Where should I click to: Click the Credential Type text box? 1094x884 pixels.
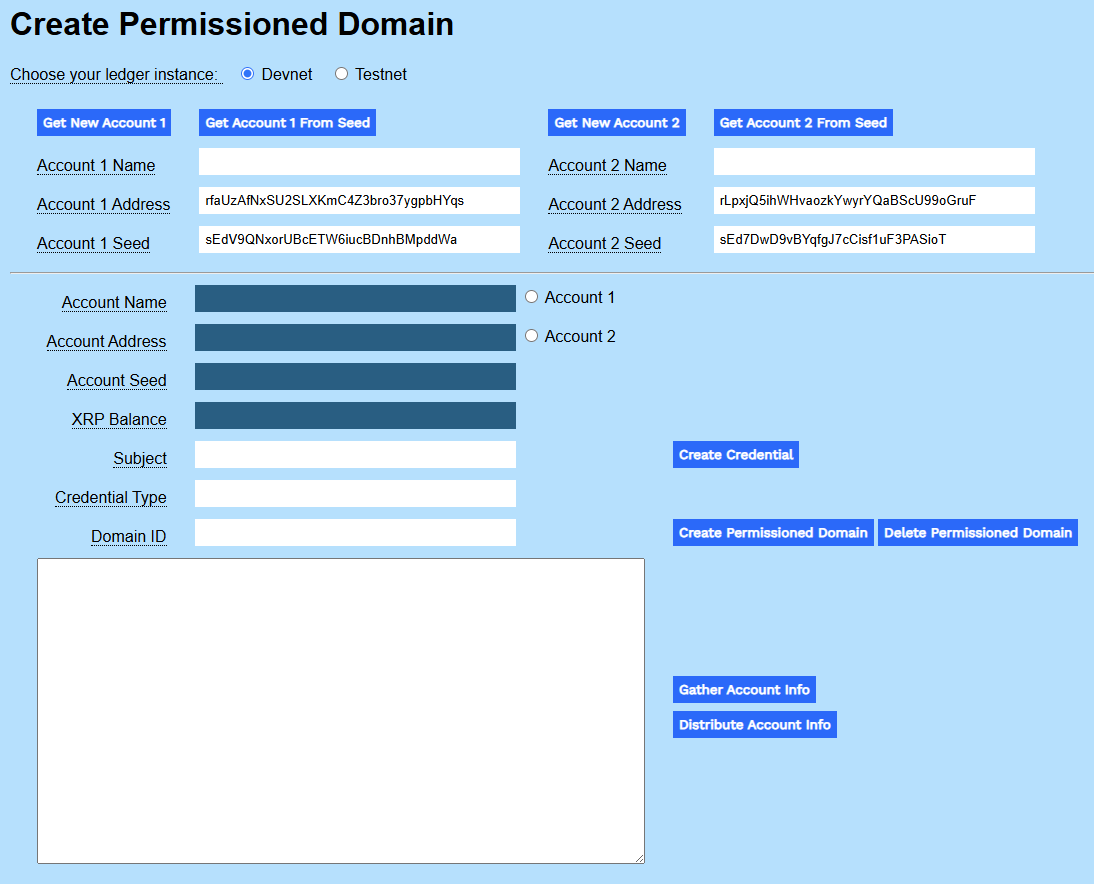tap(355, 494)
